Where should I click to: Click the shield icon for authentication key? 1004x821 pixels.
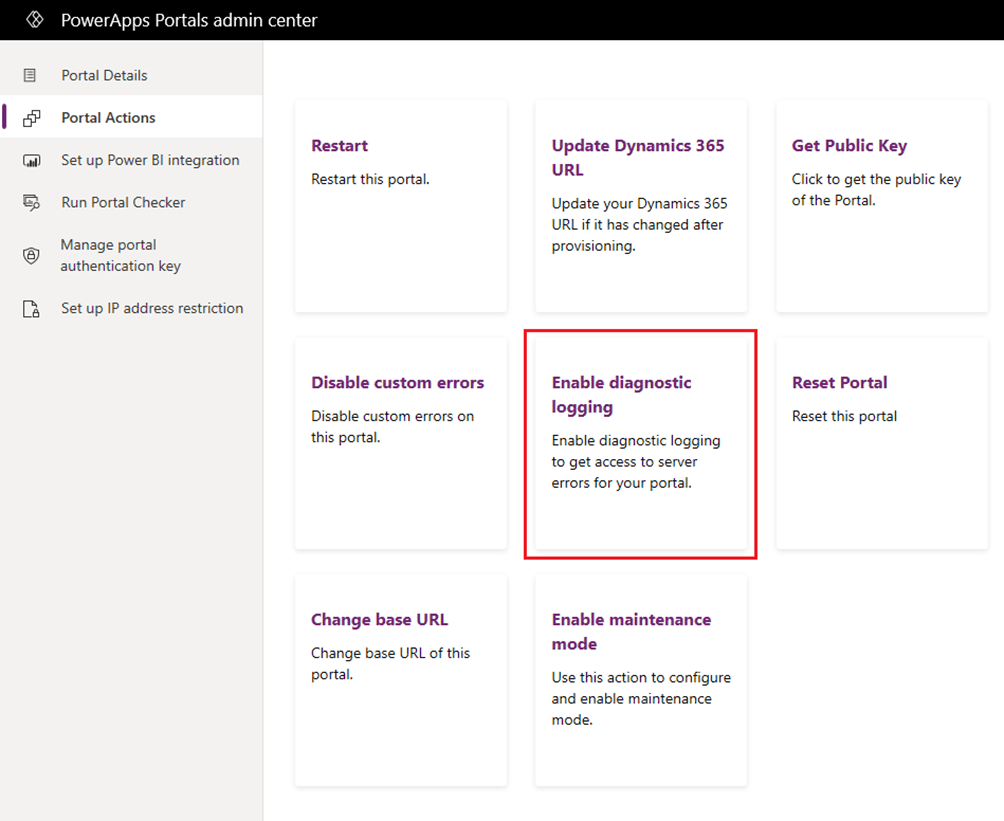tap(31, 256)
